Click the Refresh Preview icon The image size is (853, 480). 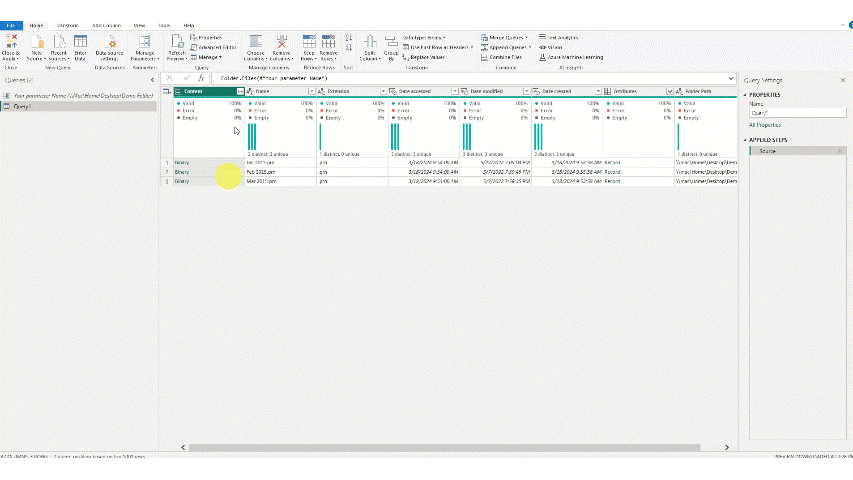[x=177, y=43]
